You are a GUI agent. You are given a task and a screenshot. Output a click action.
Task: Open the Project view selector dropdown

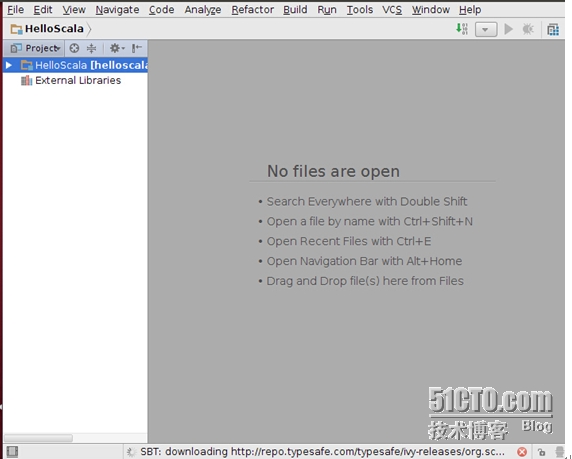pyautogui.click(x=35, y=48)
